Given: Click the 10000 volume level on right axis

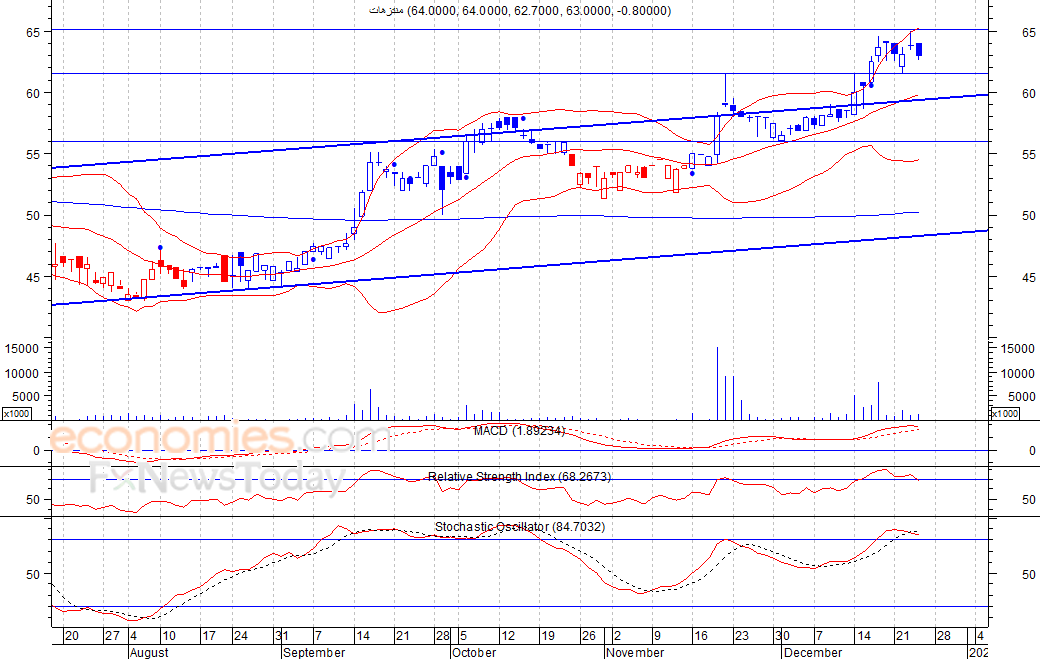Looking at the screenshot, I should tap(1017, 373).
